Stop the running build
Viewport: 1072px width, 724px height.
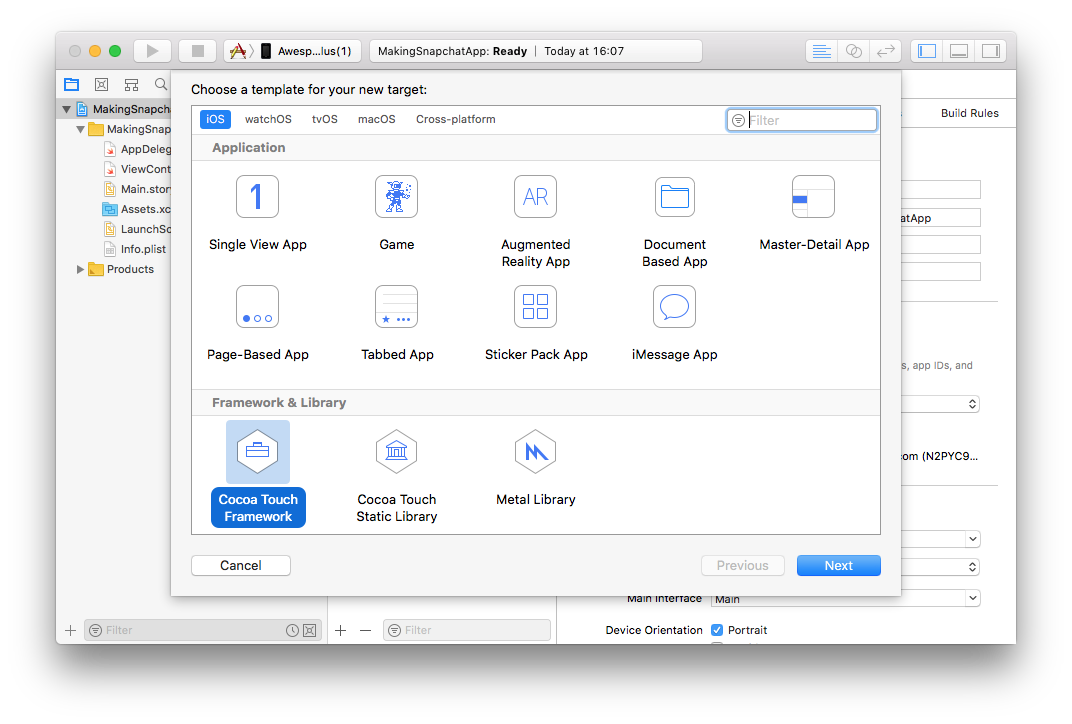[x=198, y=51]
